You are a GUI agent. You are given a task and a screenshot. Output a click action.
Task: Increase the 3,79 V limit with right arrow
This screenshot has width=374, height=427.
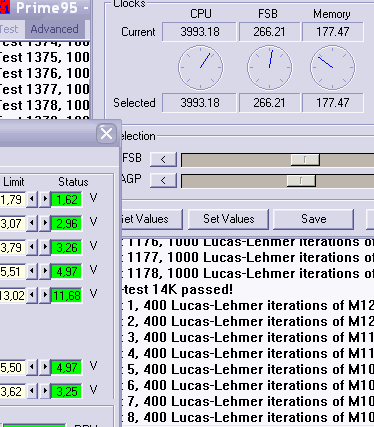45,247
